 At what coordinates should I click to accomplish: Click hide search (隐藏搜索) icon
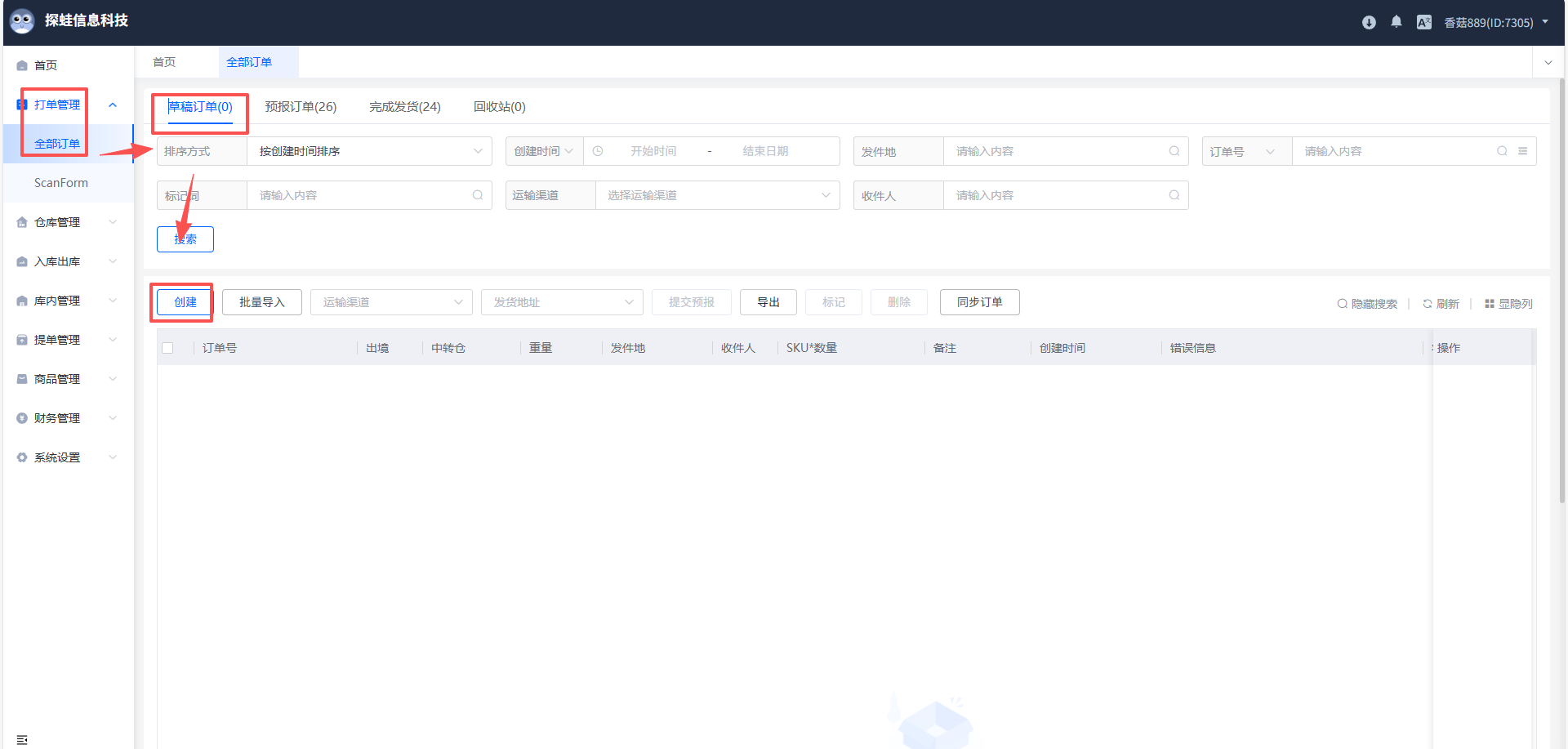[1342, 304]
